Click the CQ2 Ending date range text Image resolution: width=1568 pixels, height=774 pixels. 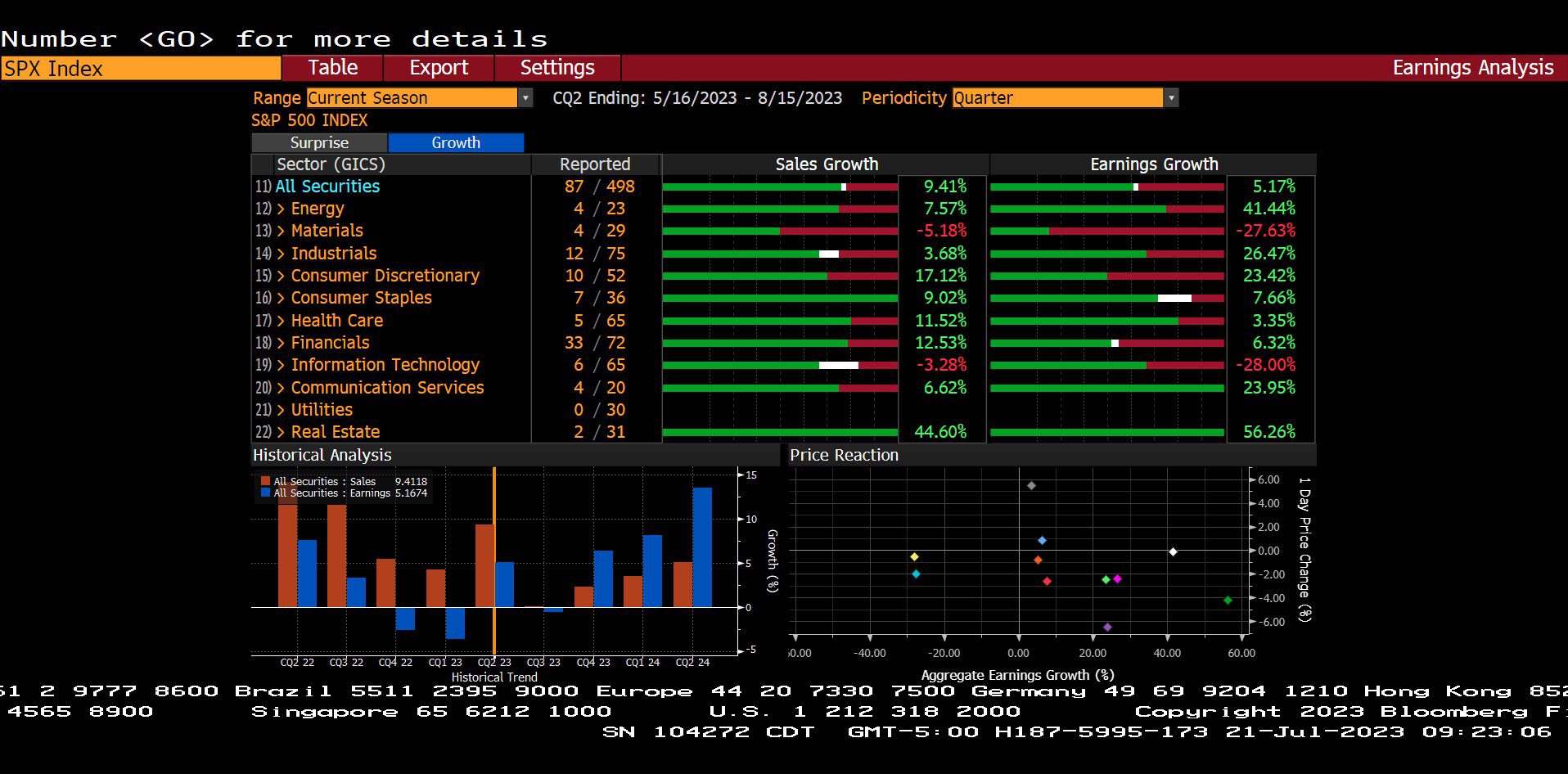pyautogui.click(x=697, y=98)
